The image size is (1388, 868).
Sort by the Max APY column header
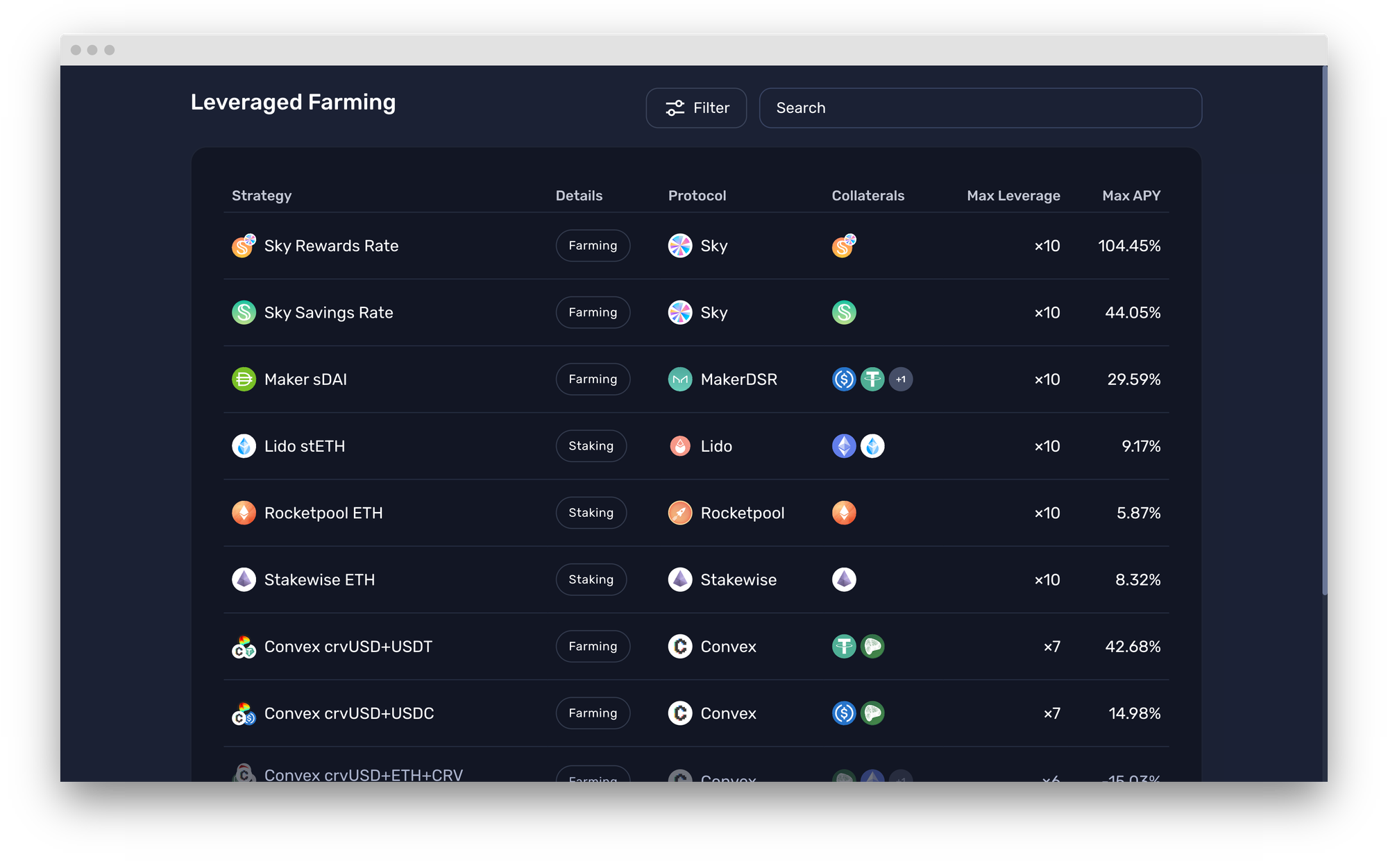1131,196
